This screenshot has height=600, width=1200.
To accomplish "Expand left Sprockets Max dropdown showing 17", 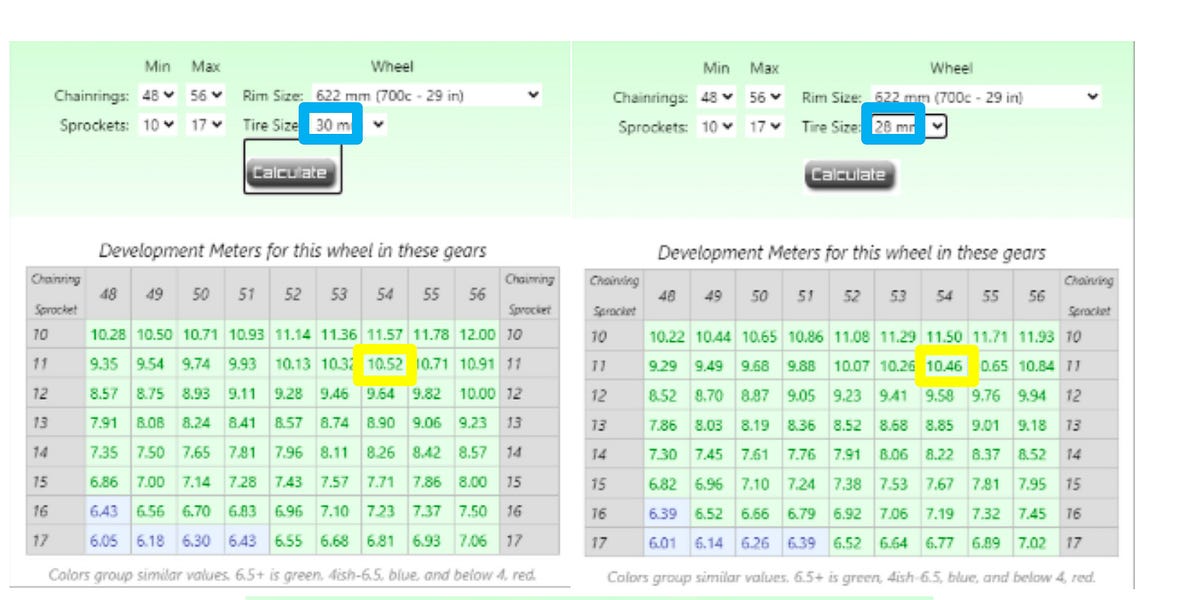I will coord(206,125).
